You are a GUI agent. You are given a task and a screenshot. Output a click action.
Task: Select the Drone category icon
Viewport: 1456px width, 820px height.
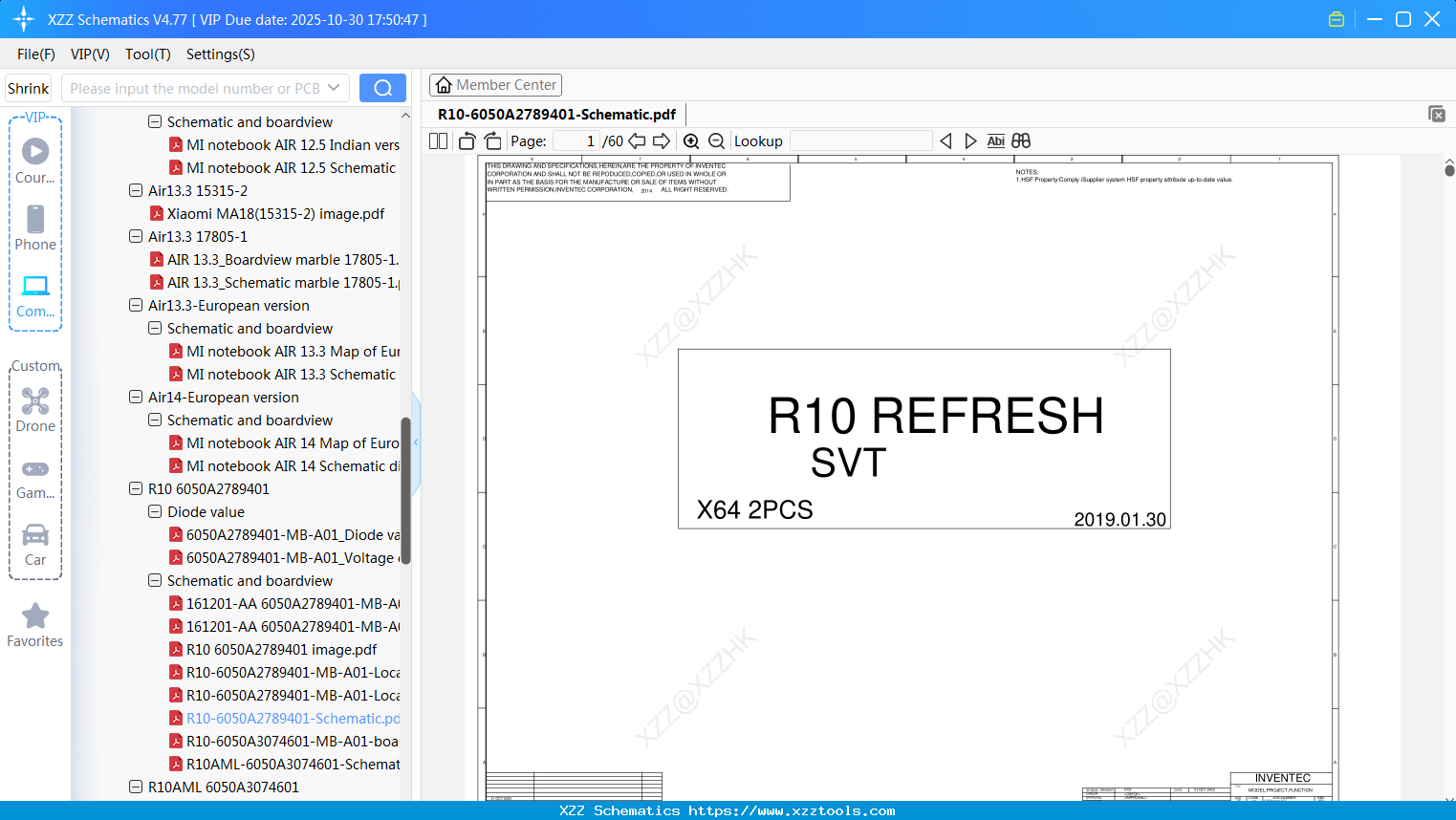pos(35,400)
